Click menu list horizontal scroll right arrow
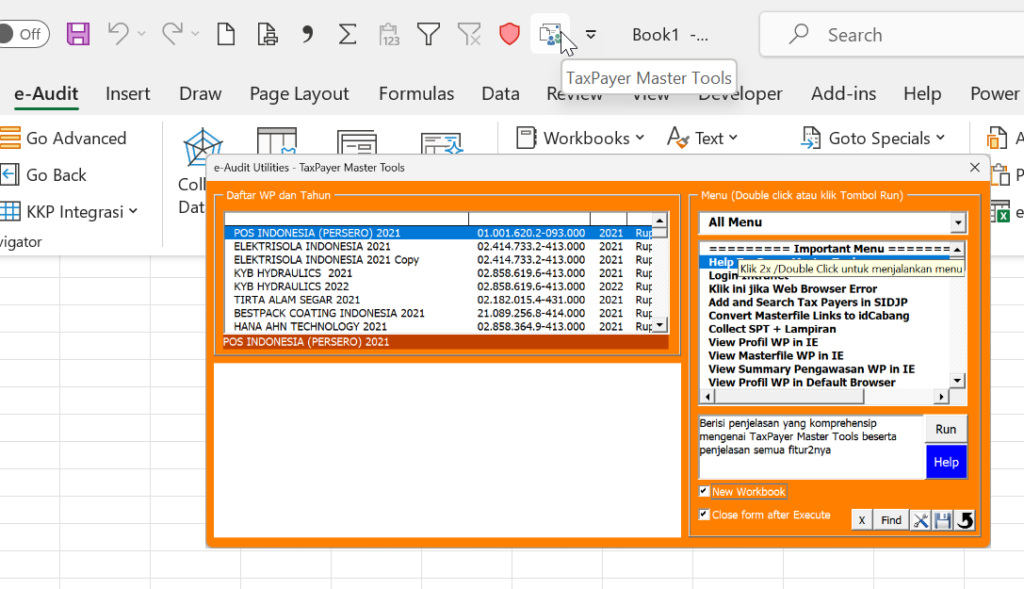The image size is (1024, 589). pyautogui.click(x=941, y=396)
